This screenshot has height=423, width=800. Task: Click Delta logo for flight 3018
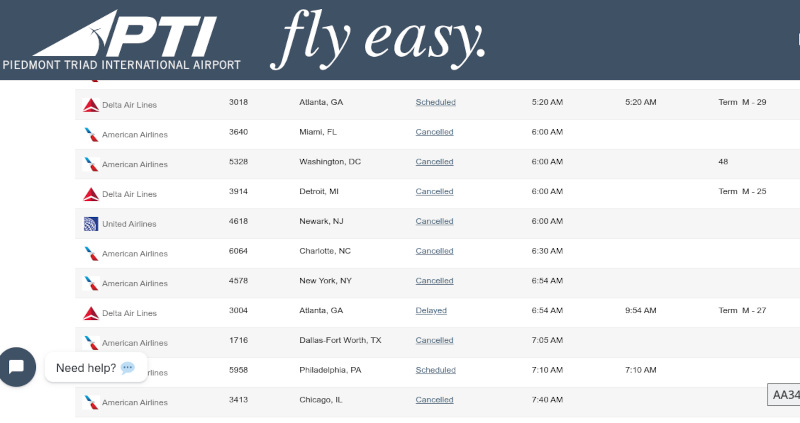[x=91, y=103]
